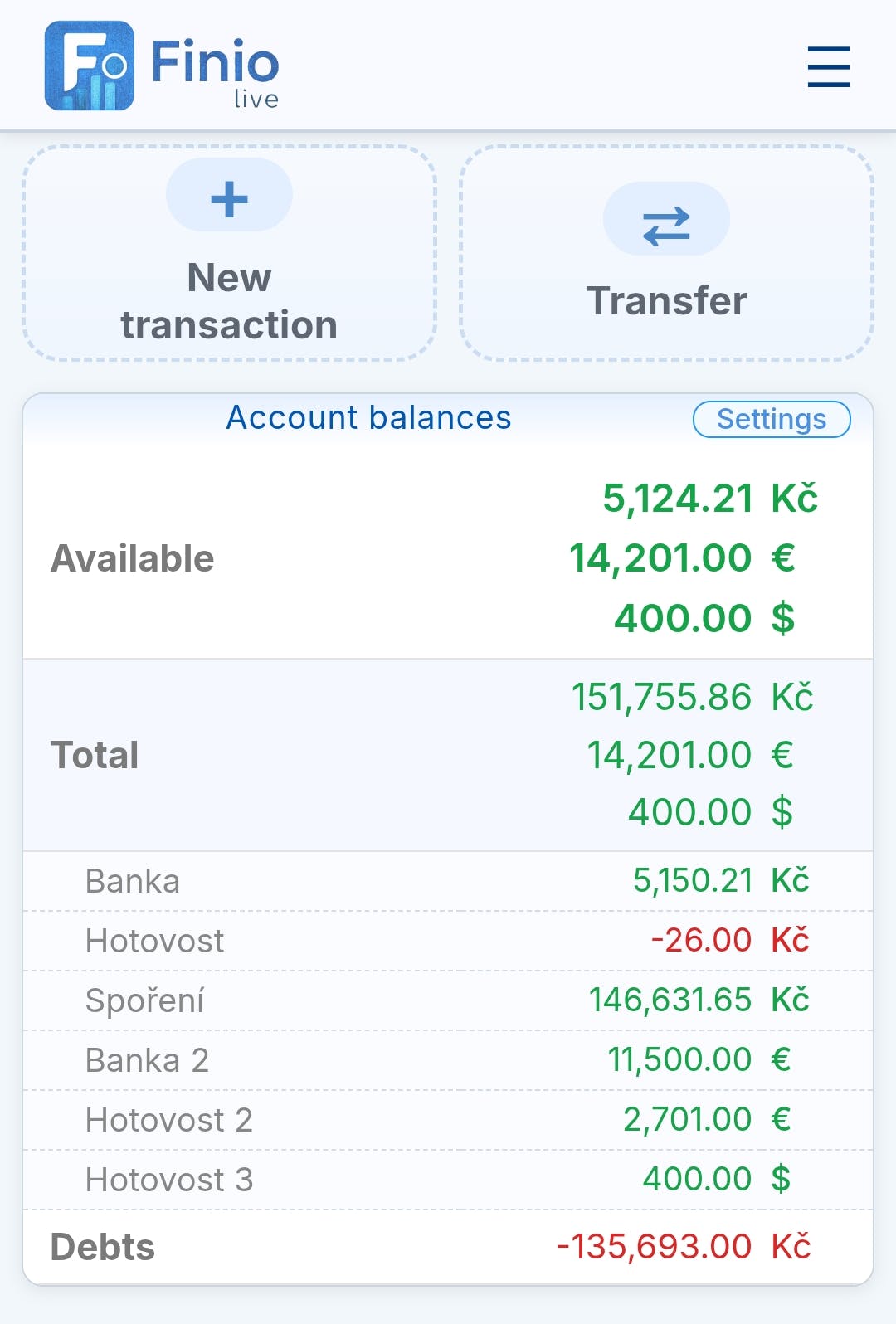The image size is (896, 1324).
Task: Select the Spoření account row
Action: 448,1000
